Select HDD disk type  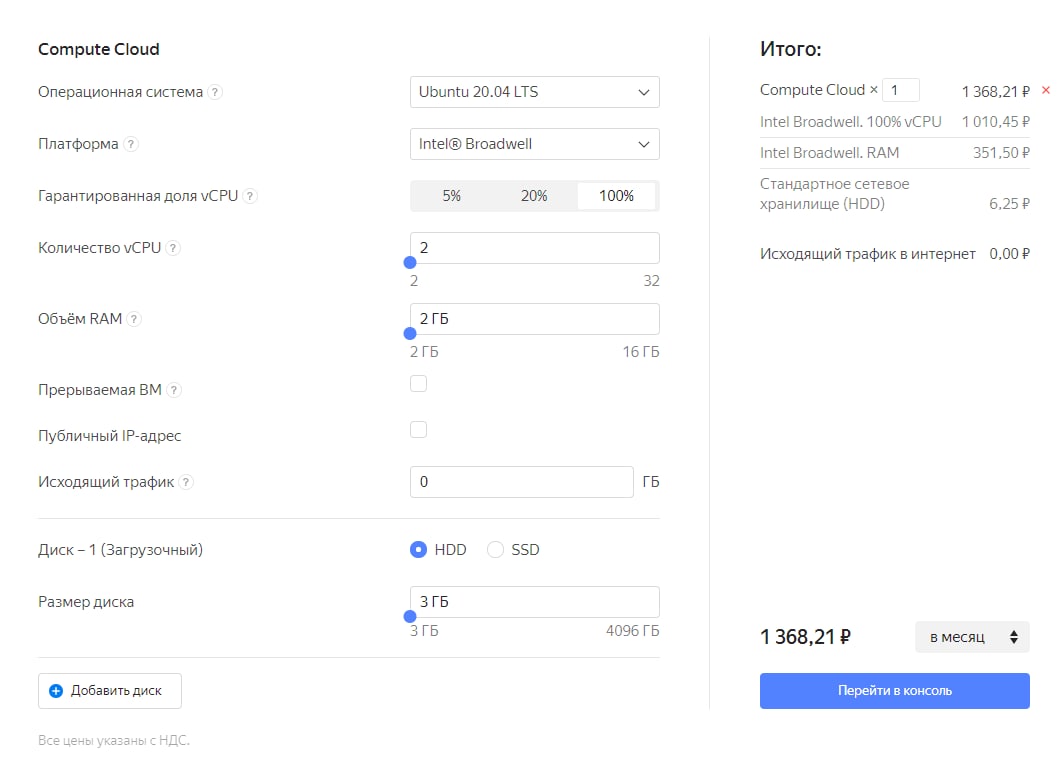(x=419, y=550)
